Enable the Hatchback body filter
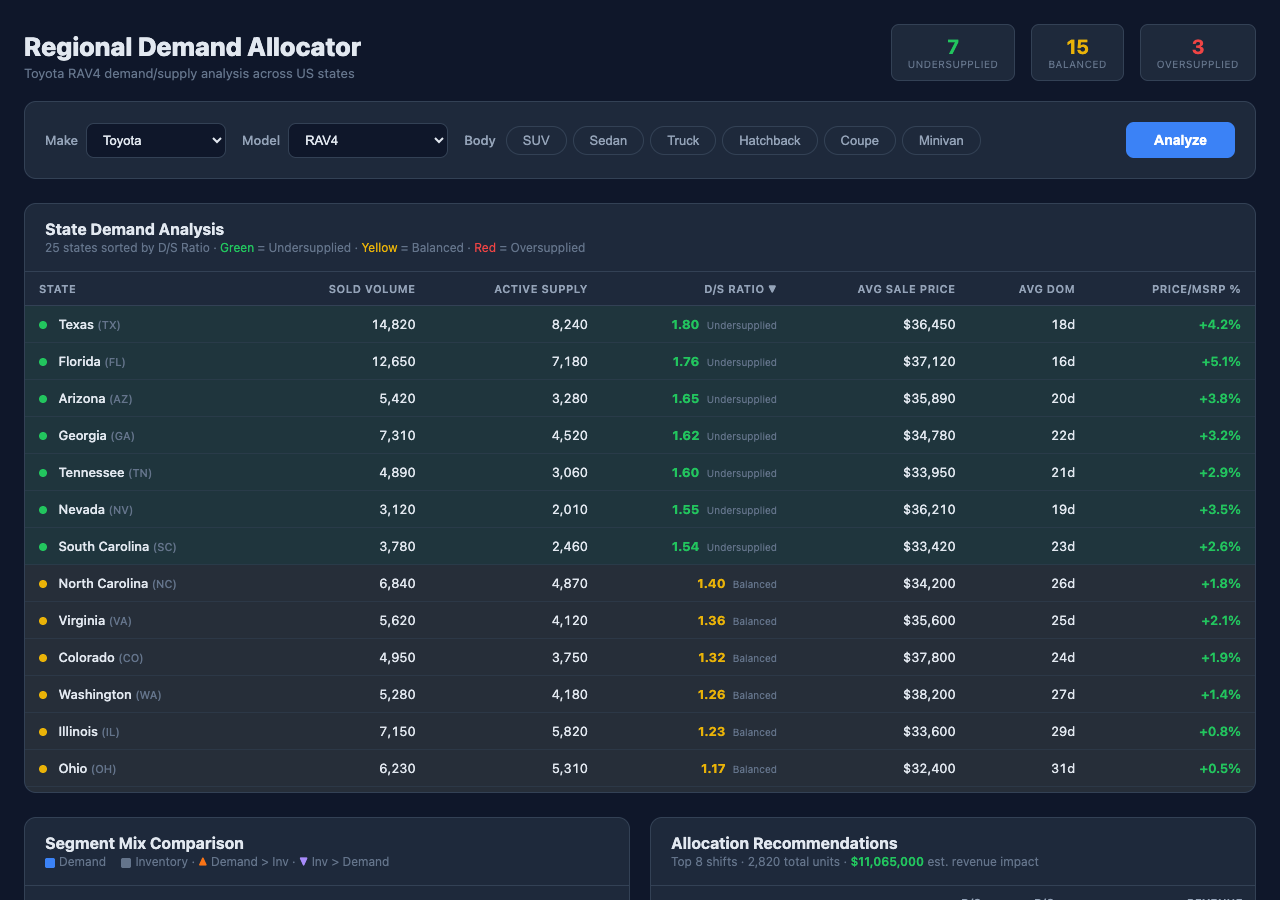The image size is (1280, 900). (x=769, y=140)
